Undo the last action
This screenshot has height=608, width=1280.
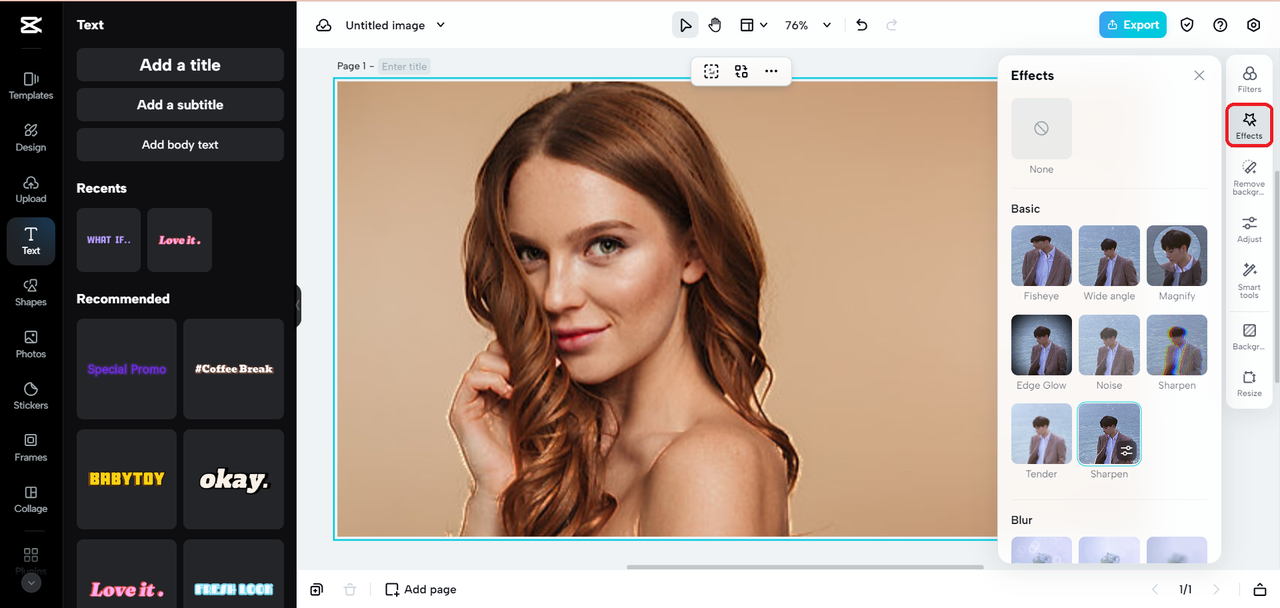(862, 25)
